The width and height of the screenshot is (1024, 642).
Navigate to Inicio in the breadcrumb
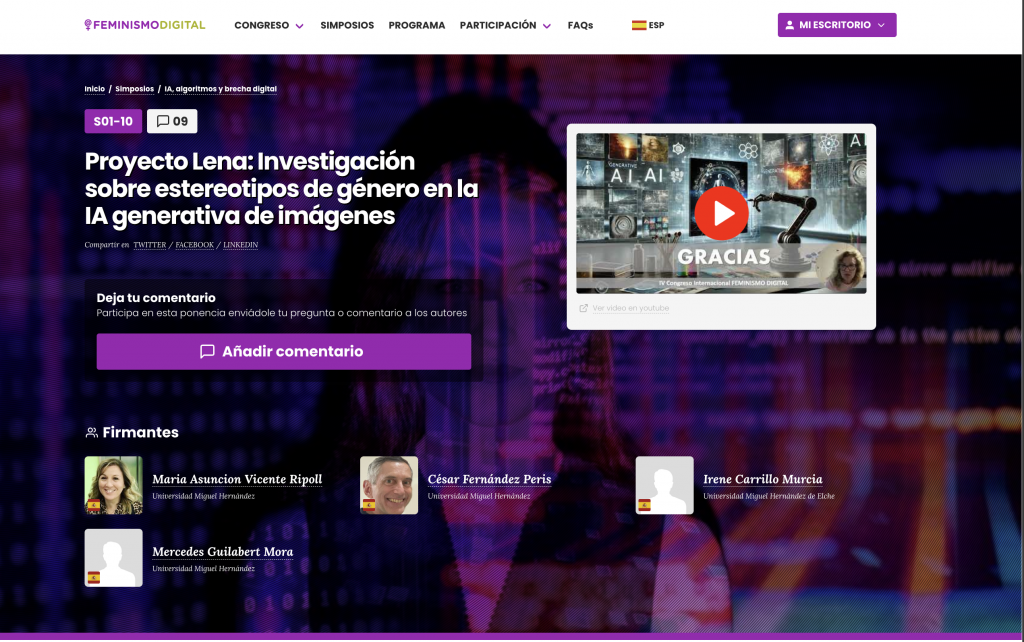pos(94,89)
